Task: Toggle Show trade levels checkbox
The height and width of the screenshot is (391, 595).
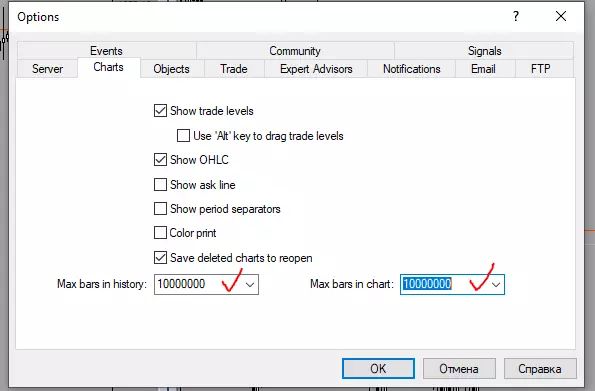Action: (160, 111)
